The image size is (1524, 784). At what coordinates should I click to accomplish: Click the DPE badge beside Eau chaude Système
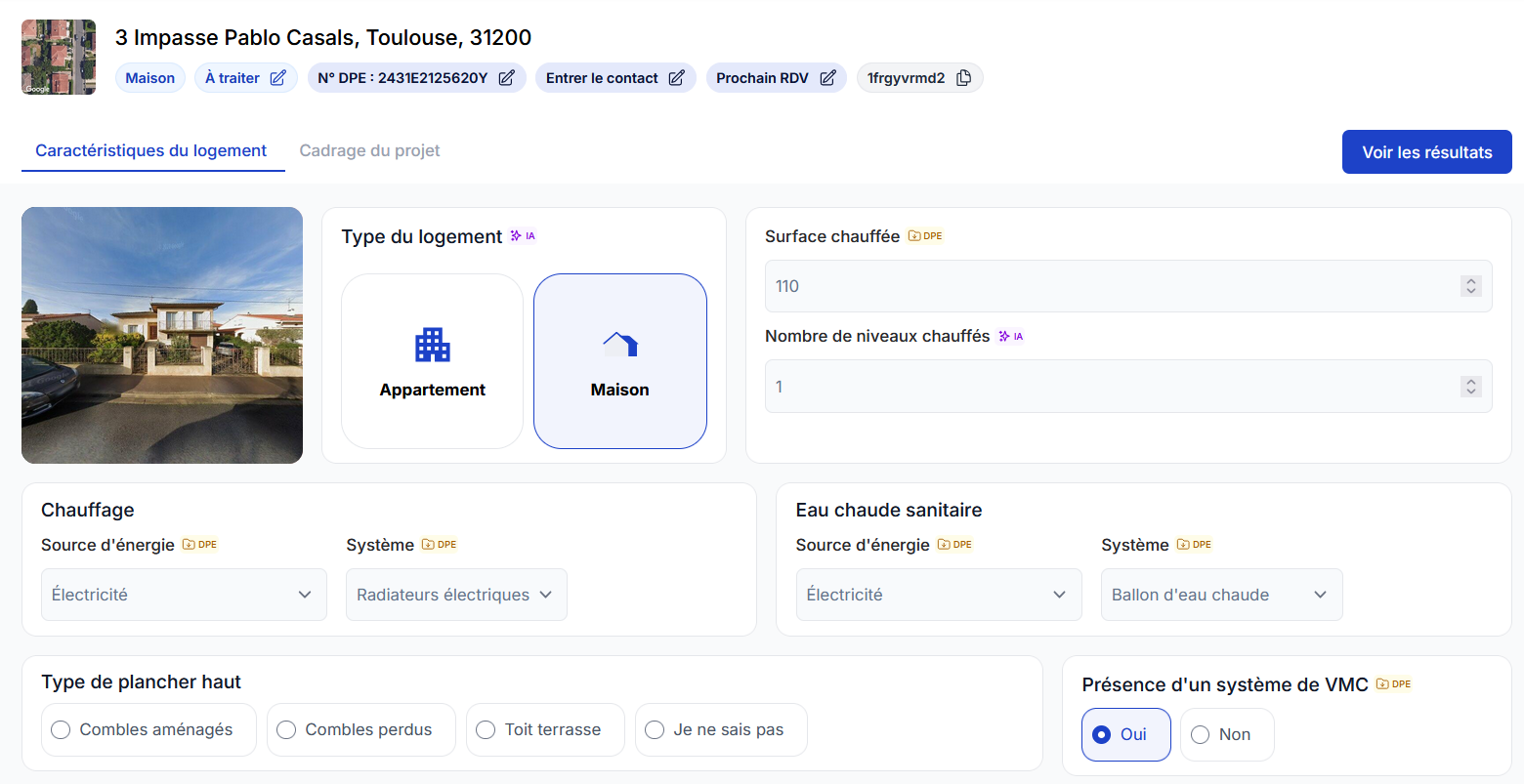pos(1194,545)
